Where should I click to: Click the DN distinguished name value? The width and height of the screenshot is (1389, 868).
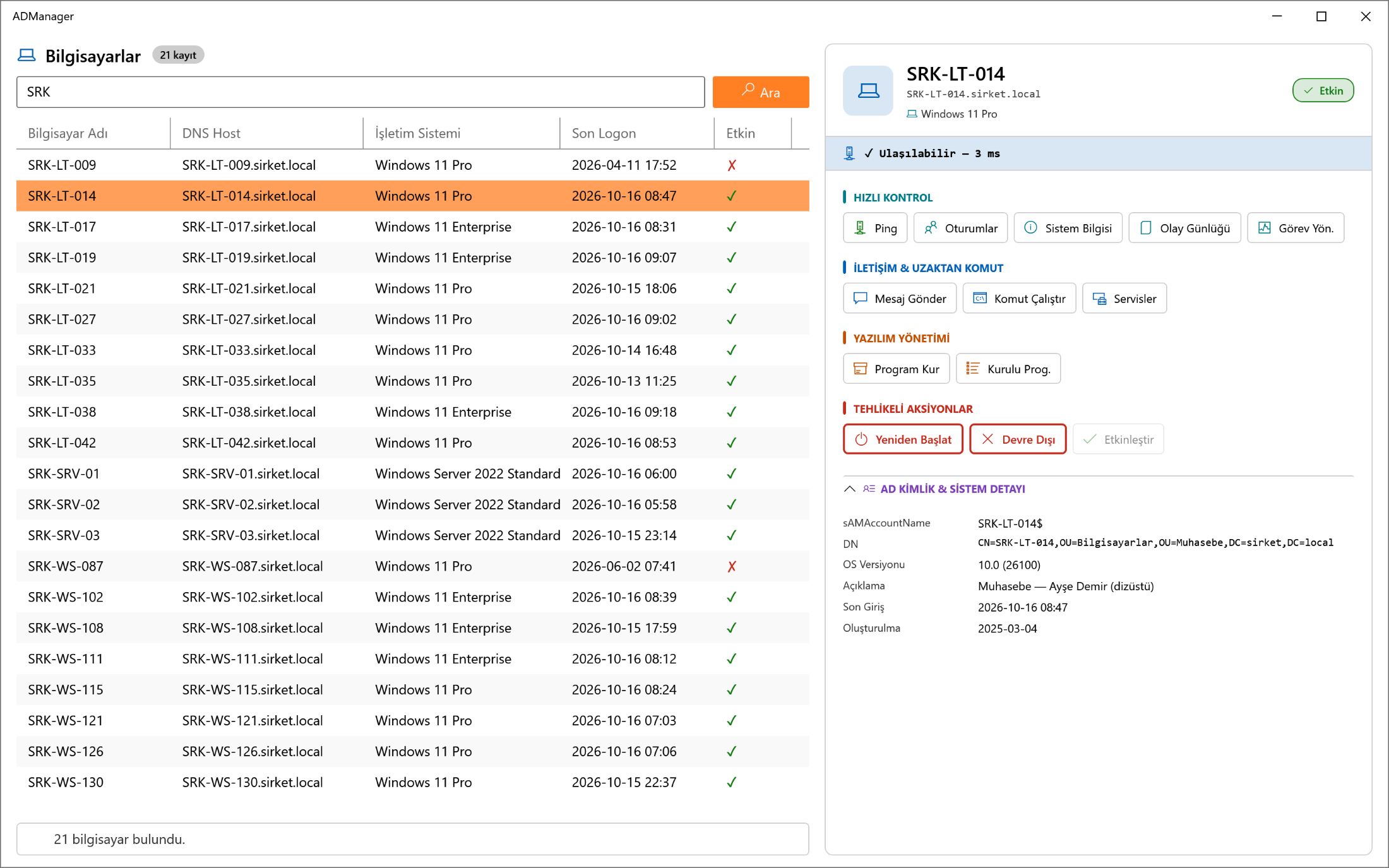(1155, 543)
